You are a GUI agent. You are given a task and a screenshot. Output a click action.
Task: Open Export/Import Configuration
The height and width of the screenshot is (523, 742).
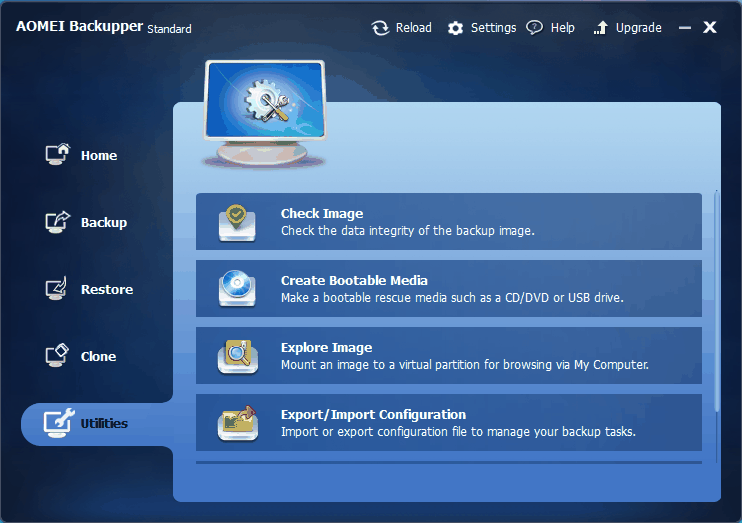point(449,422)
